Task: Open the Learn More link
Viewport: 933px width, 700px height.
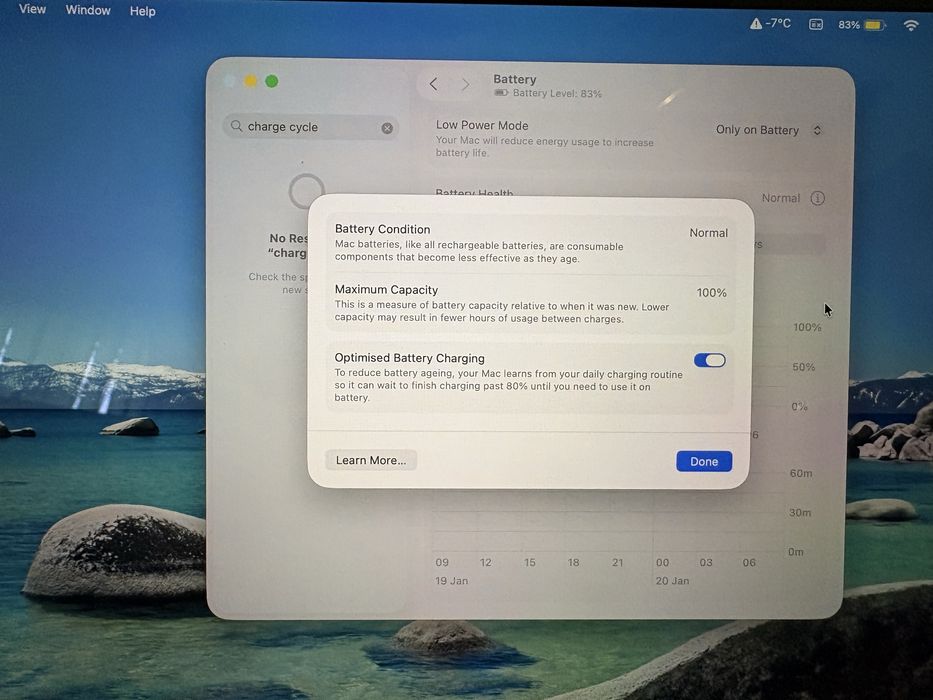Action: coord(371,460)
